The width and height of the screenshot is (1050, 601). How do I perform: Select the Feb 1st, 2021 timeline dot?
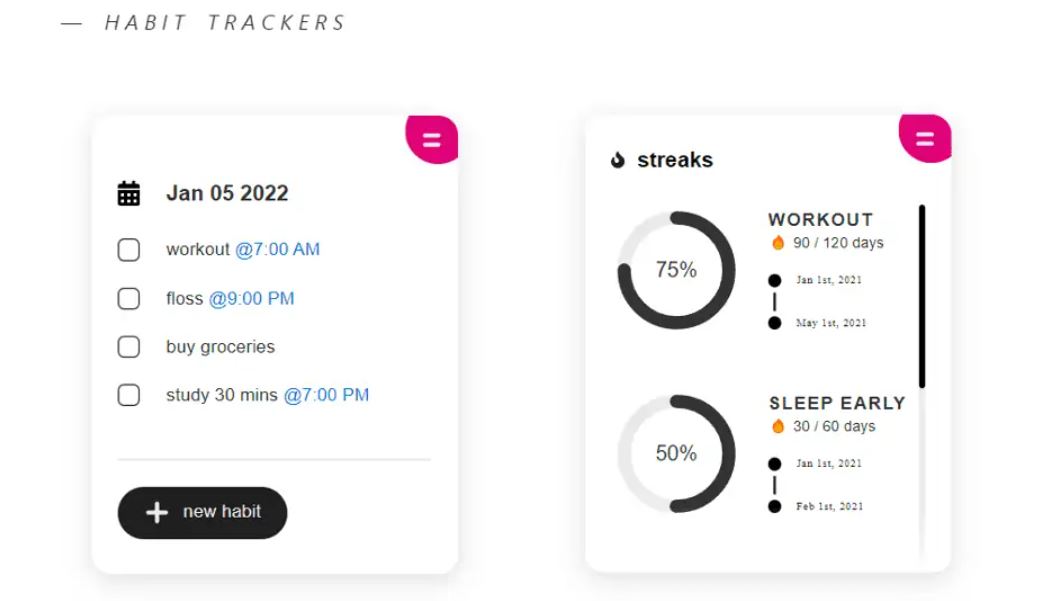click(x=775, y=507)
